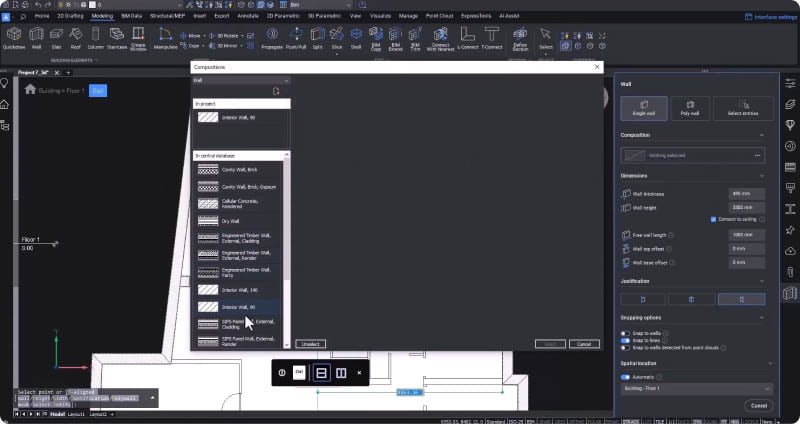The width and height of the screenshot is (800, 424).
Task: Click Cancel in the Wall panel
Action: 759,406
